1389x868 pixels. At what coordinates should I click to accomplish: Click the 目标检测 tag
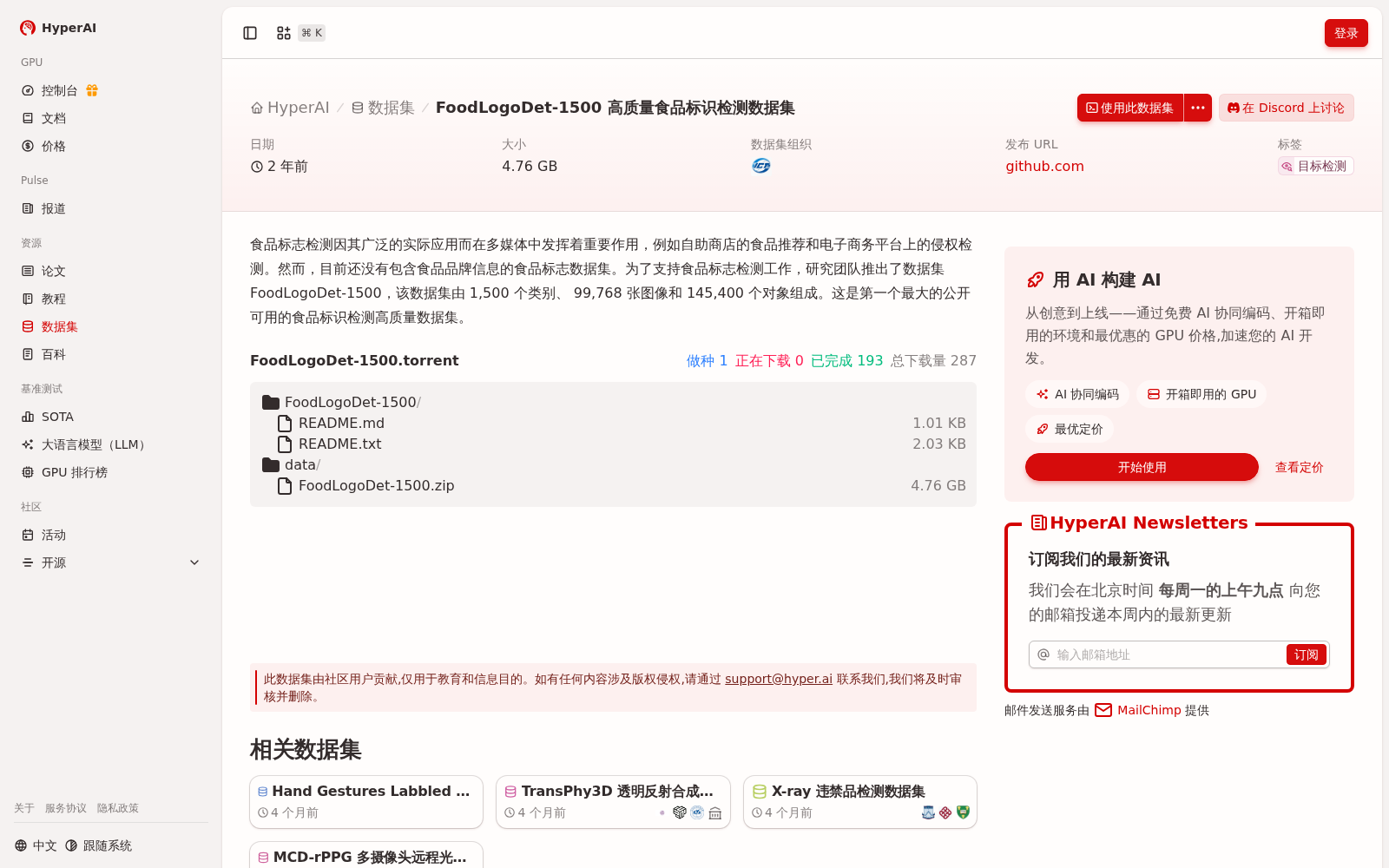[x=1315, y=166]
